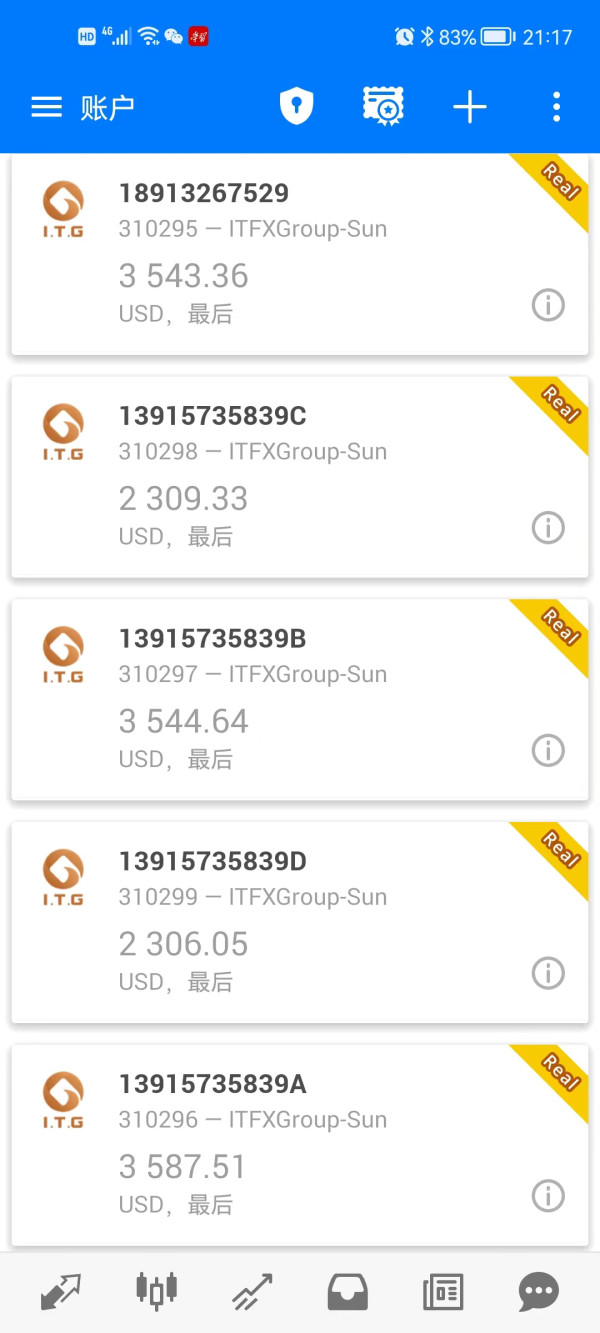Add a new account with plus

point(470,107)
